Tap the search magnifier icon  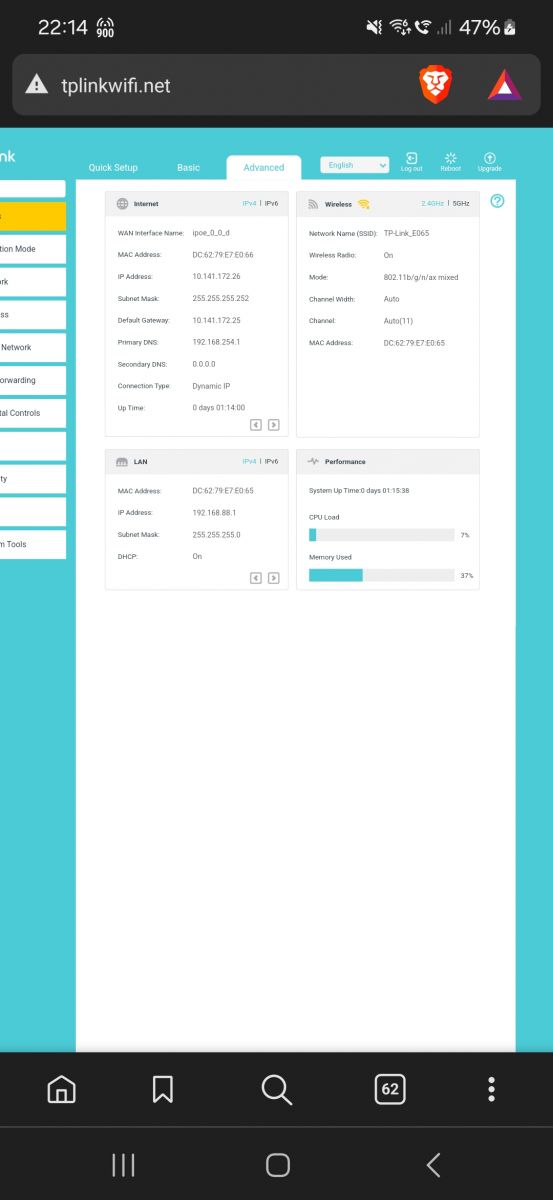point(277,1089)
